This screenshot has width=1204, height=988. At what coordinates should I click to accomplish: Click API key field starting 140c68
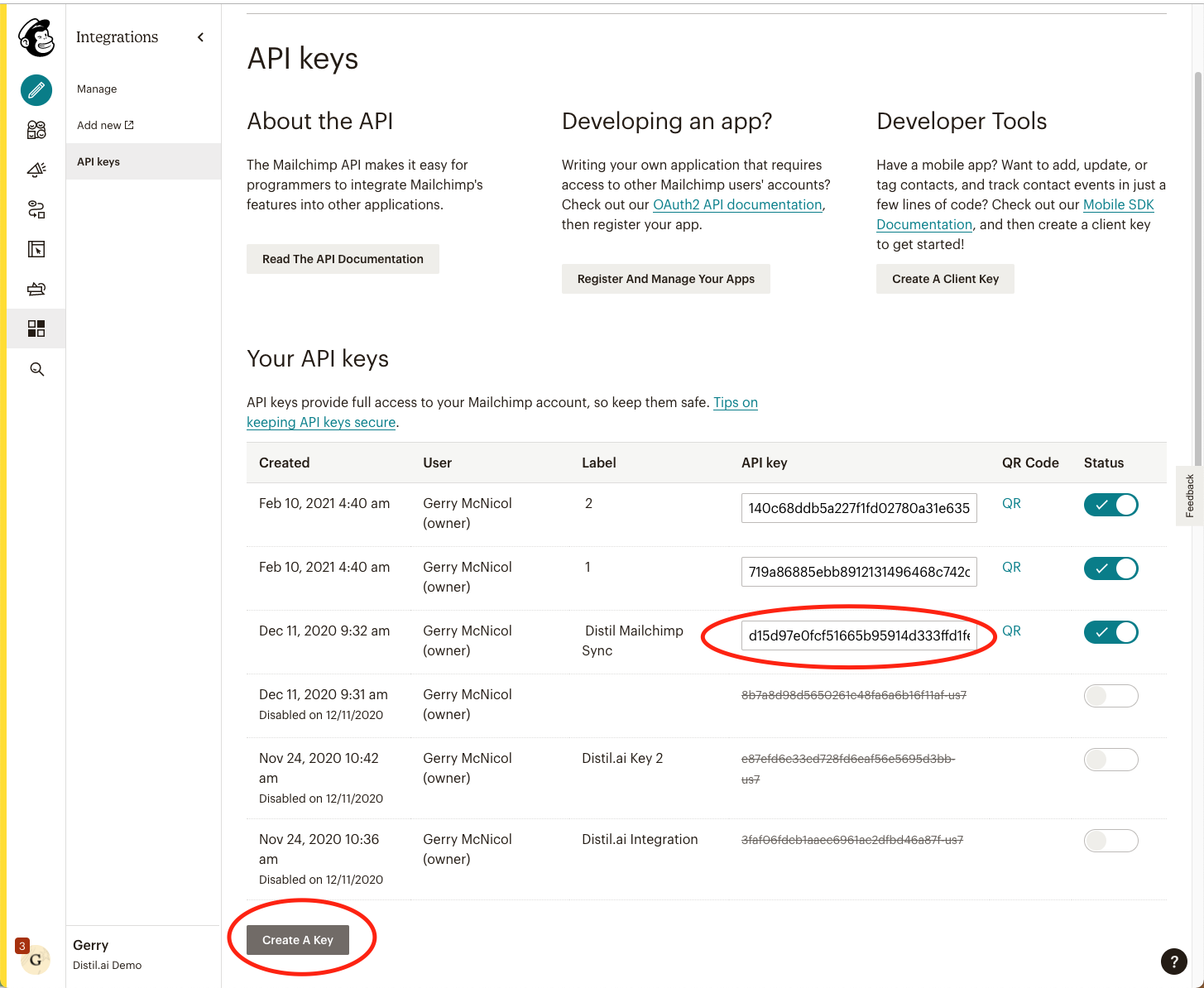(859, 508)
